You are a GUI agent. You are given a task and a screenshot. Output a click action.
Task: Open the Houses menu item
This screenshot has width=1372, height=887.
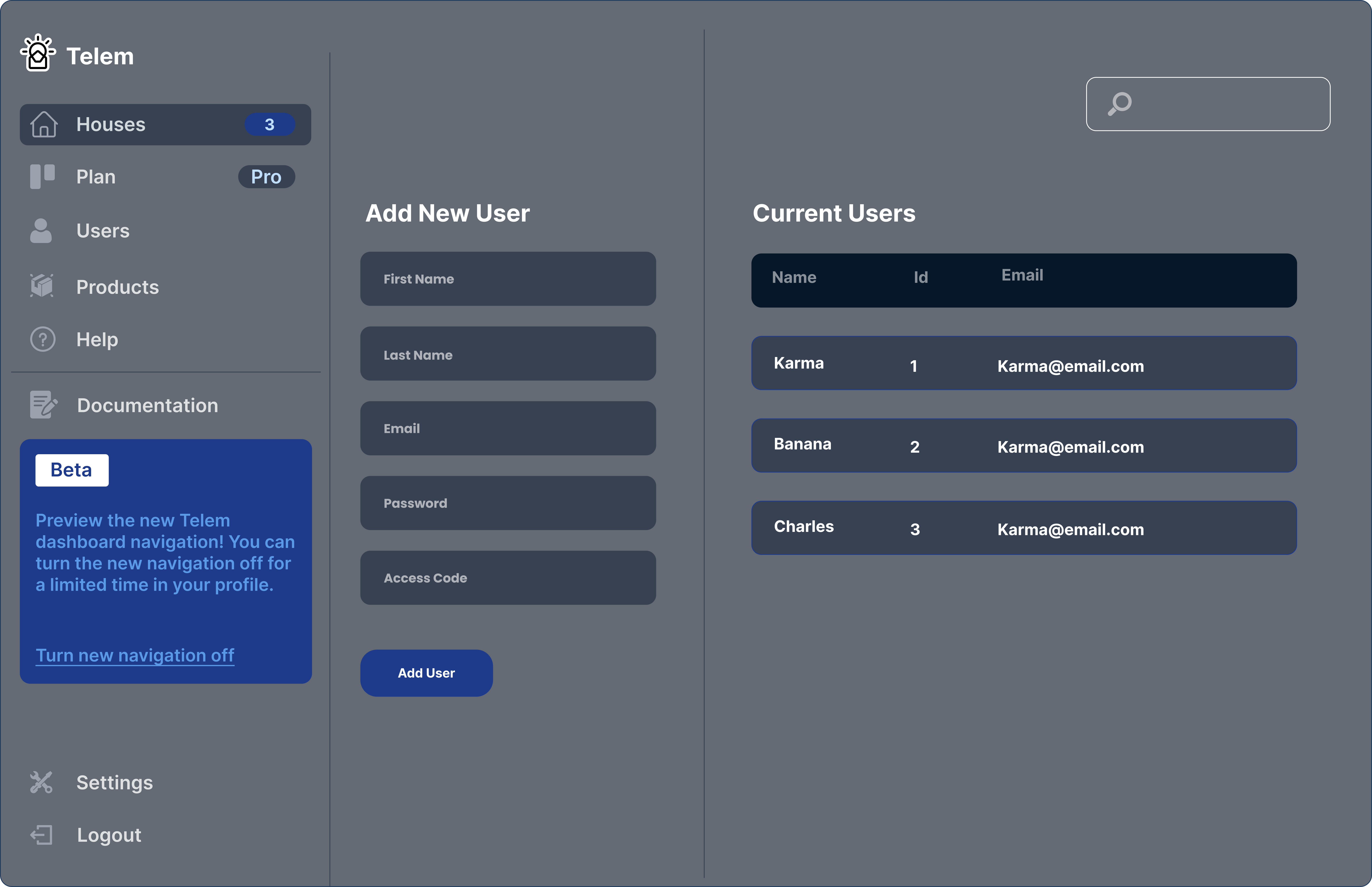click(165, 124)
